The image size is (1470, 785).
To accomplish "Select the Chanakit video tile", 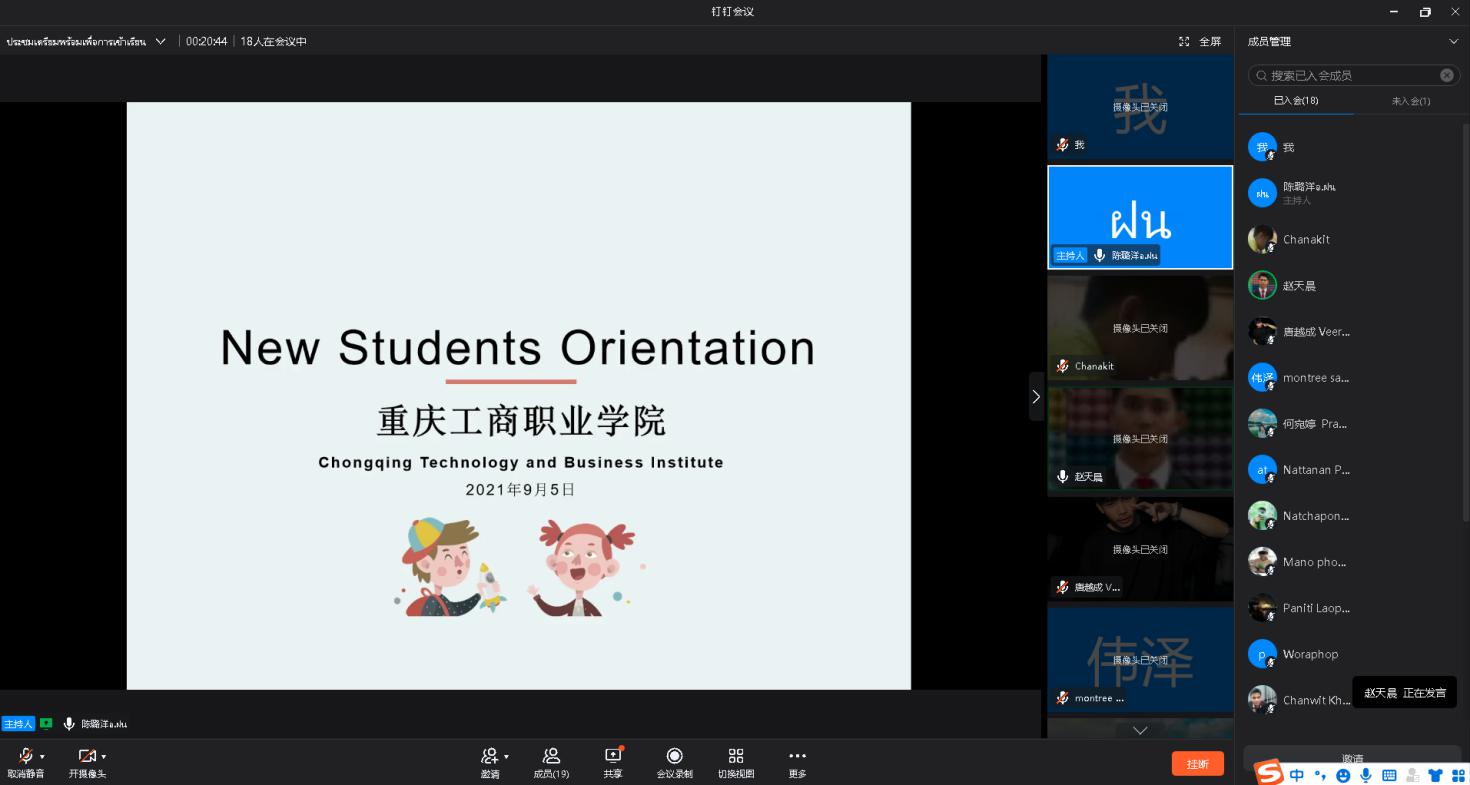I will click(x=1140, y=328).
